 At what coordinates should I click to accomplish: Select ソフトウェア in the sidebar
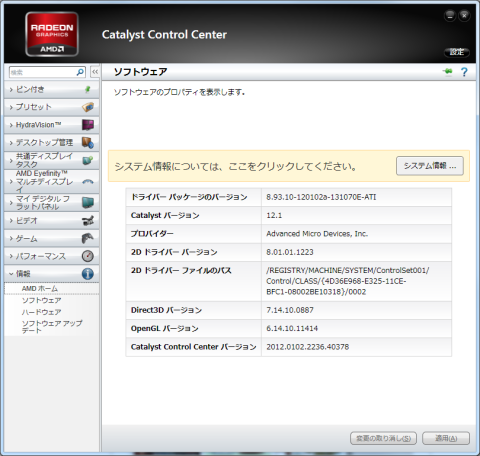click(x=41, y=300)
